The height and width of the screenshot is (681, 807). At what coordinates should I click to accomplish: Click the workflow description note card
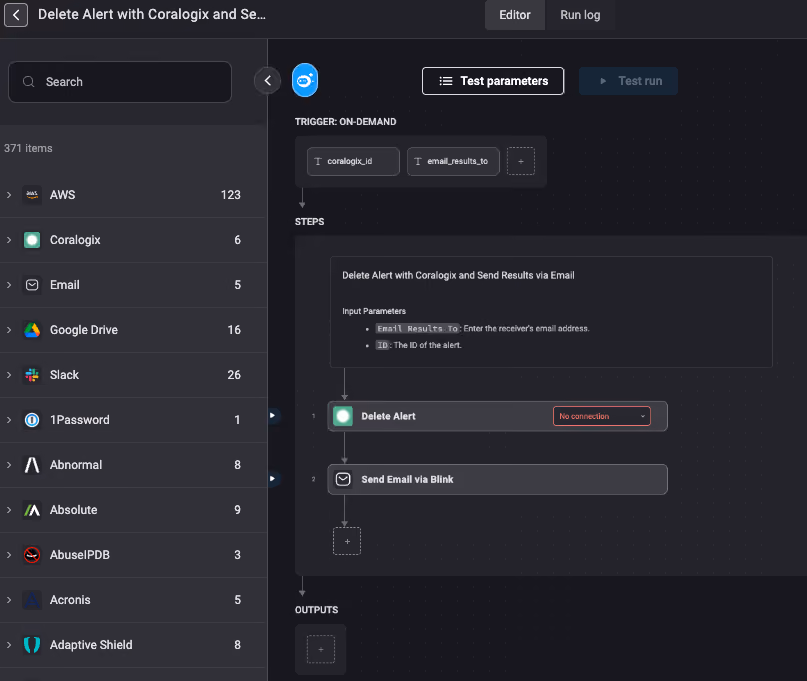click(x=551, y=312)
